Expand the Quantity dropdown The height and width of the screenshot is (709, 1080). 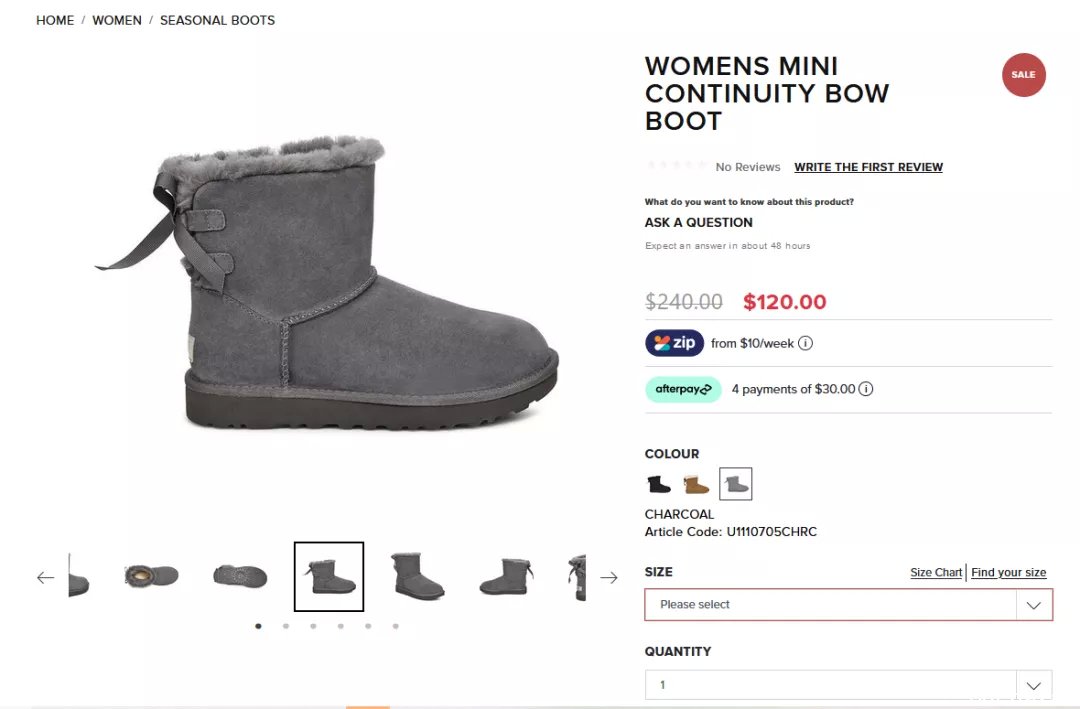pos(849,686)
